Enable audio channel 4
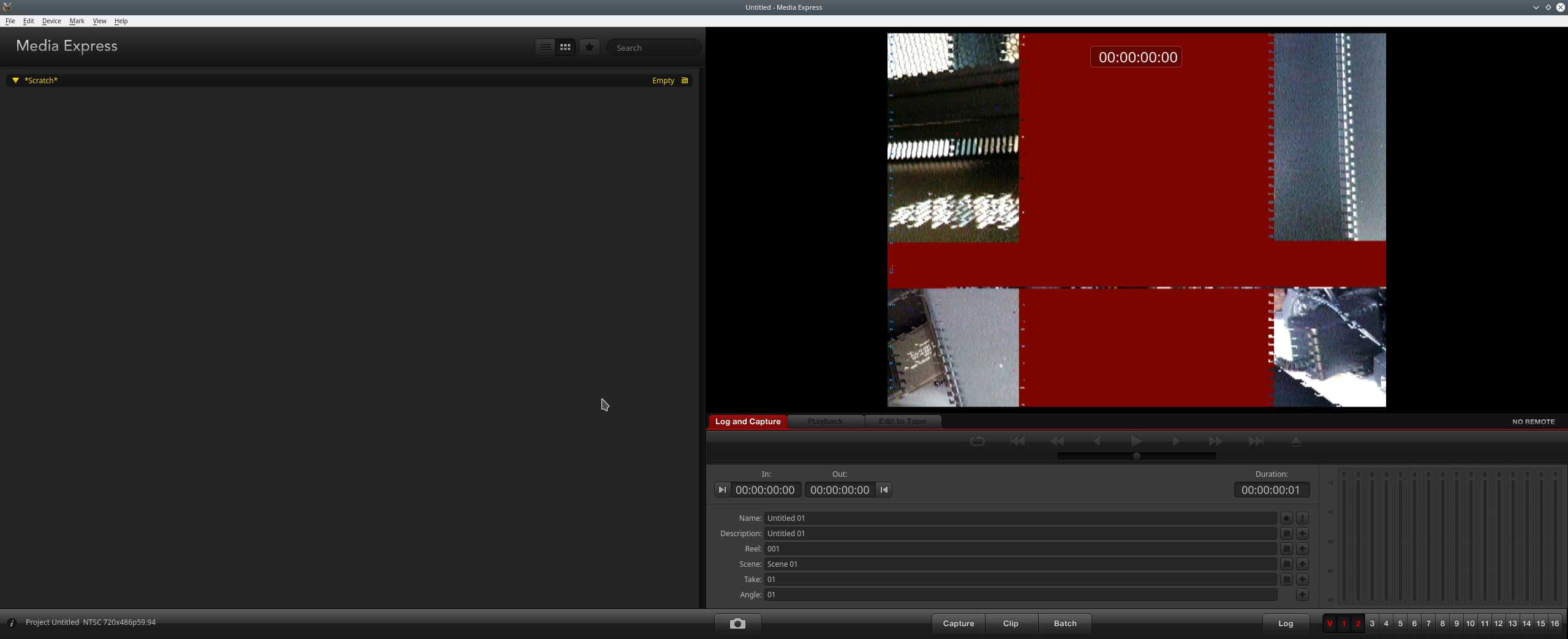Viewport: 1568px width, 639px height. (x=1386, y=624)
